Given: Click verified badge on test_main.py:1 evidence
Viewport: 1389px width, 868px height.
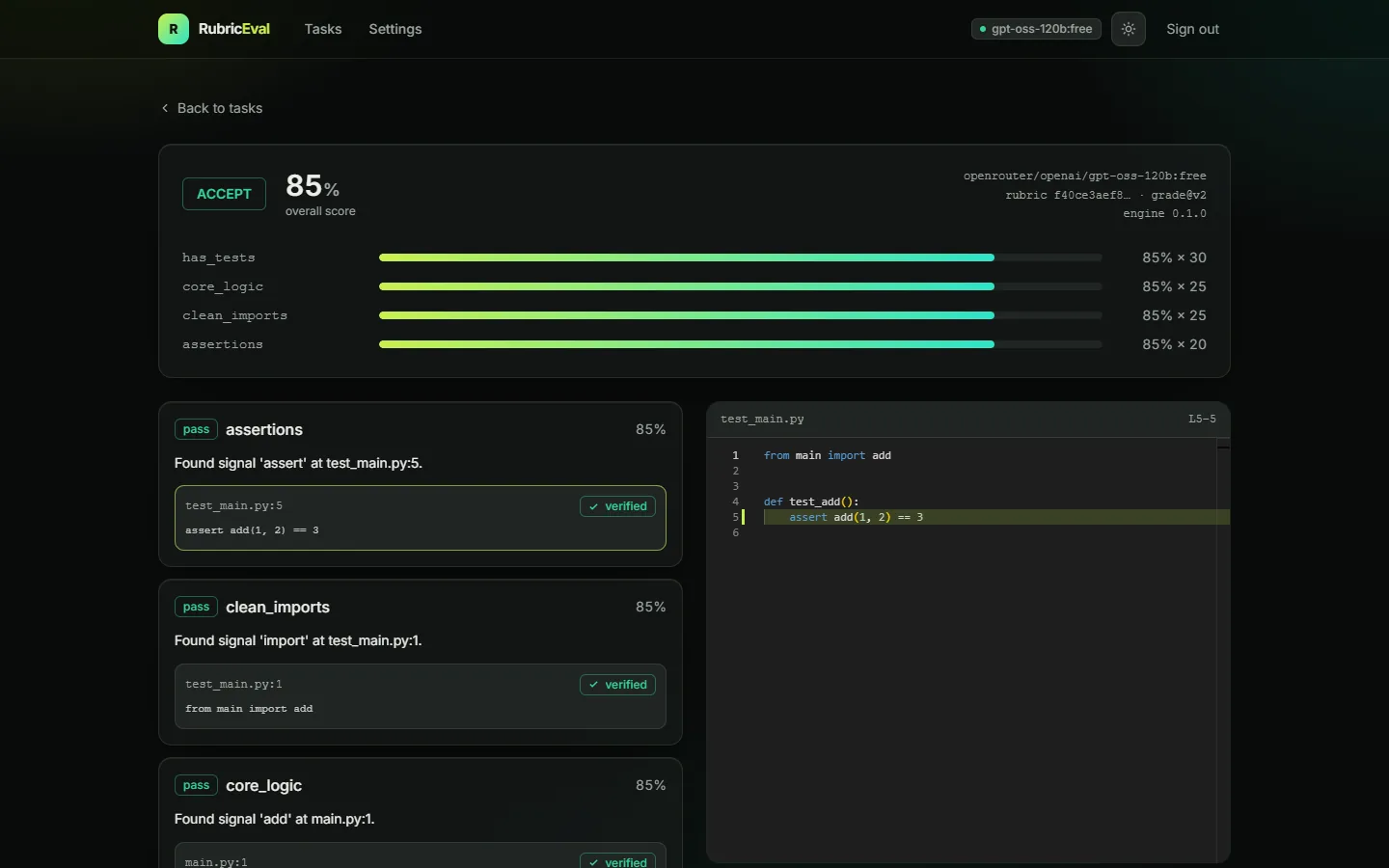Looking at the screenshot, I should (617, 685).
